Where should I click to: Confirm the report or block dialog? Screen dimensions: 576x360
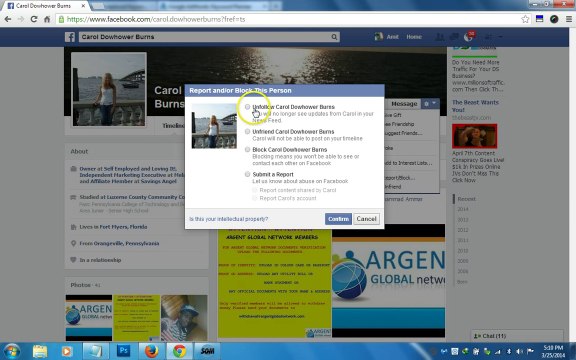(338, 219)
